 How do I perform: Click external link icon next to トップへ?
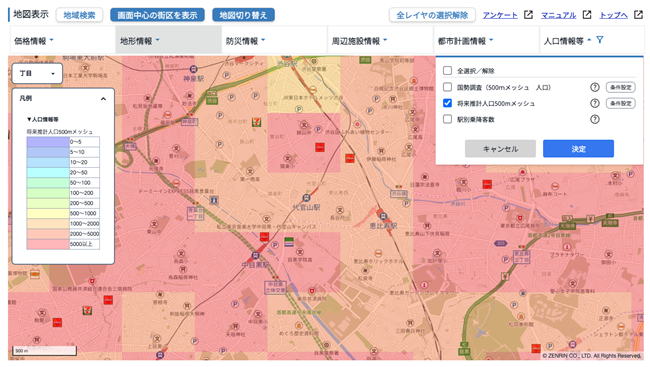pos(638,15)
